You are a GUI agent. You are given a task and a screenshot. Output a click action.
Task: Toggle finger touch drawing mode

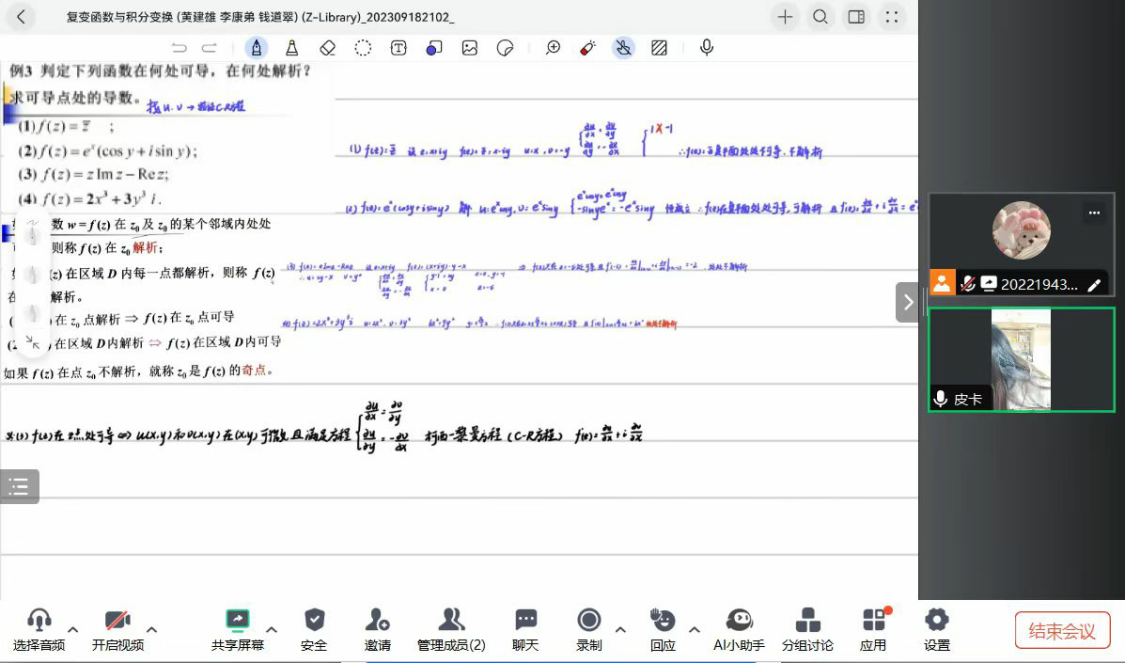[x=623, y=47]
